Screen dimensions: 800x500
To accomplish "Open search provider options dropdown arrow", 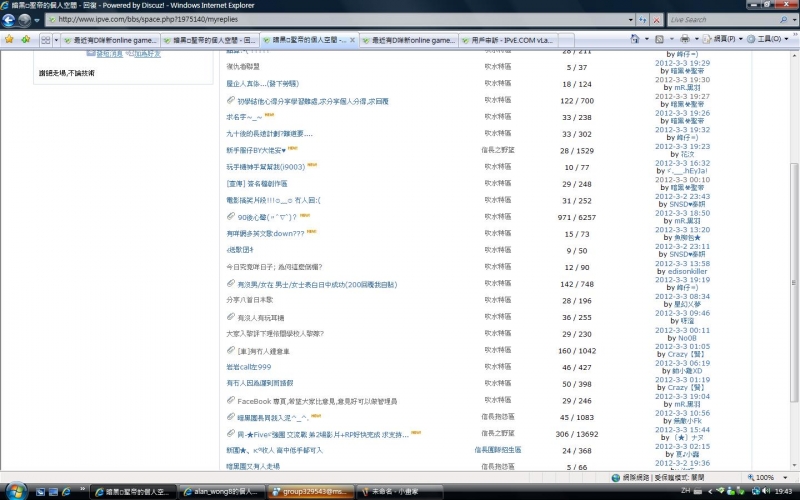I will click(x=795, y=19).
